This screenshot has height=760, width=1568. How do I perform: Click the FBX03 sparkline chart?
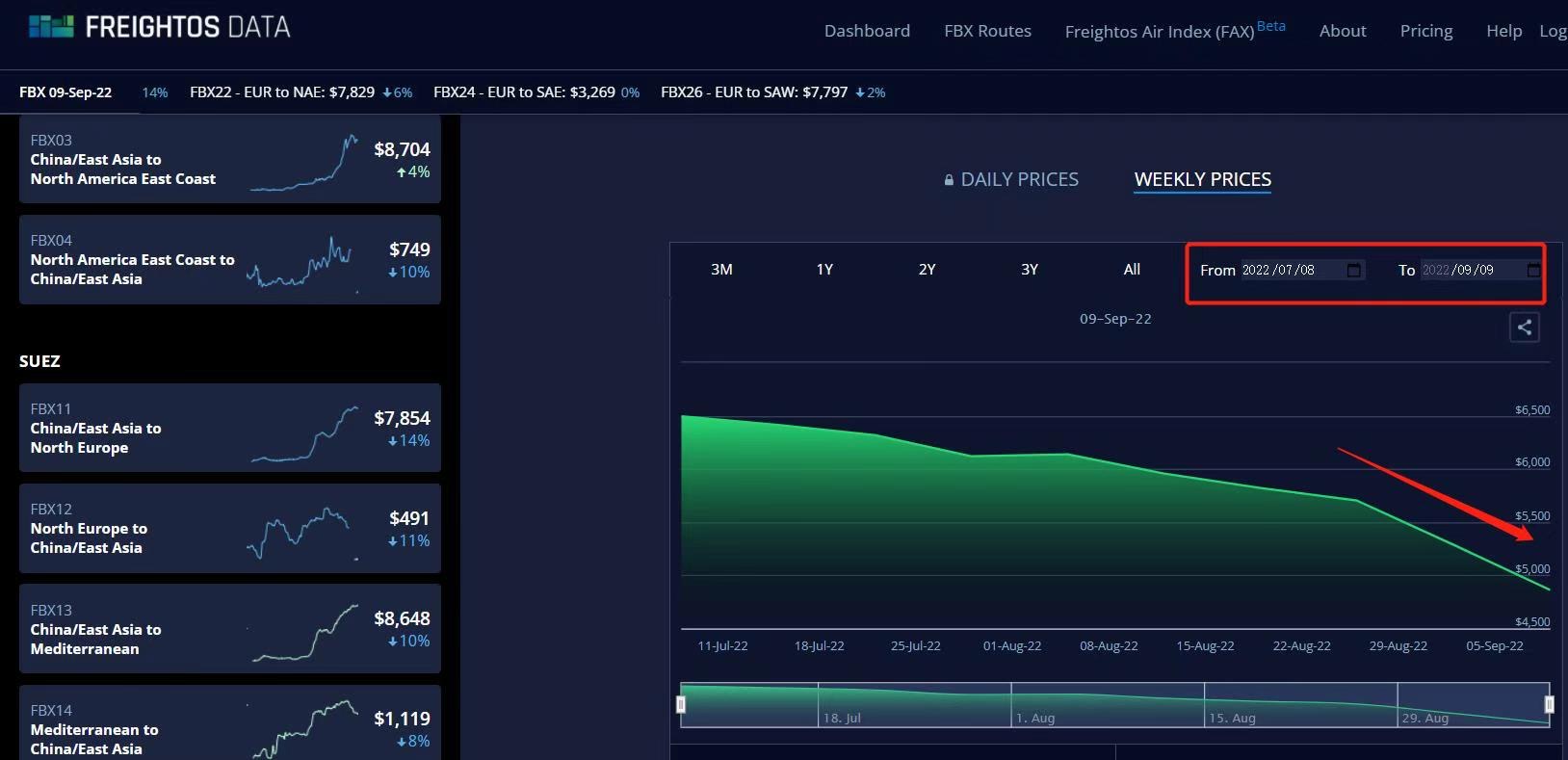pos(304,162)
